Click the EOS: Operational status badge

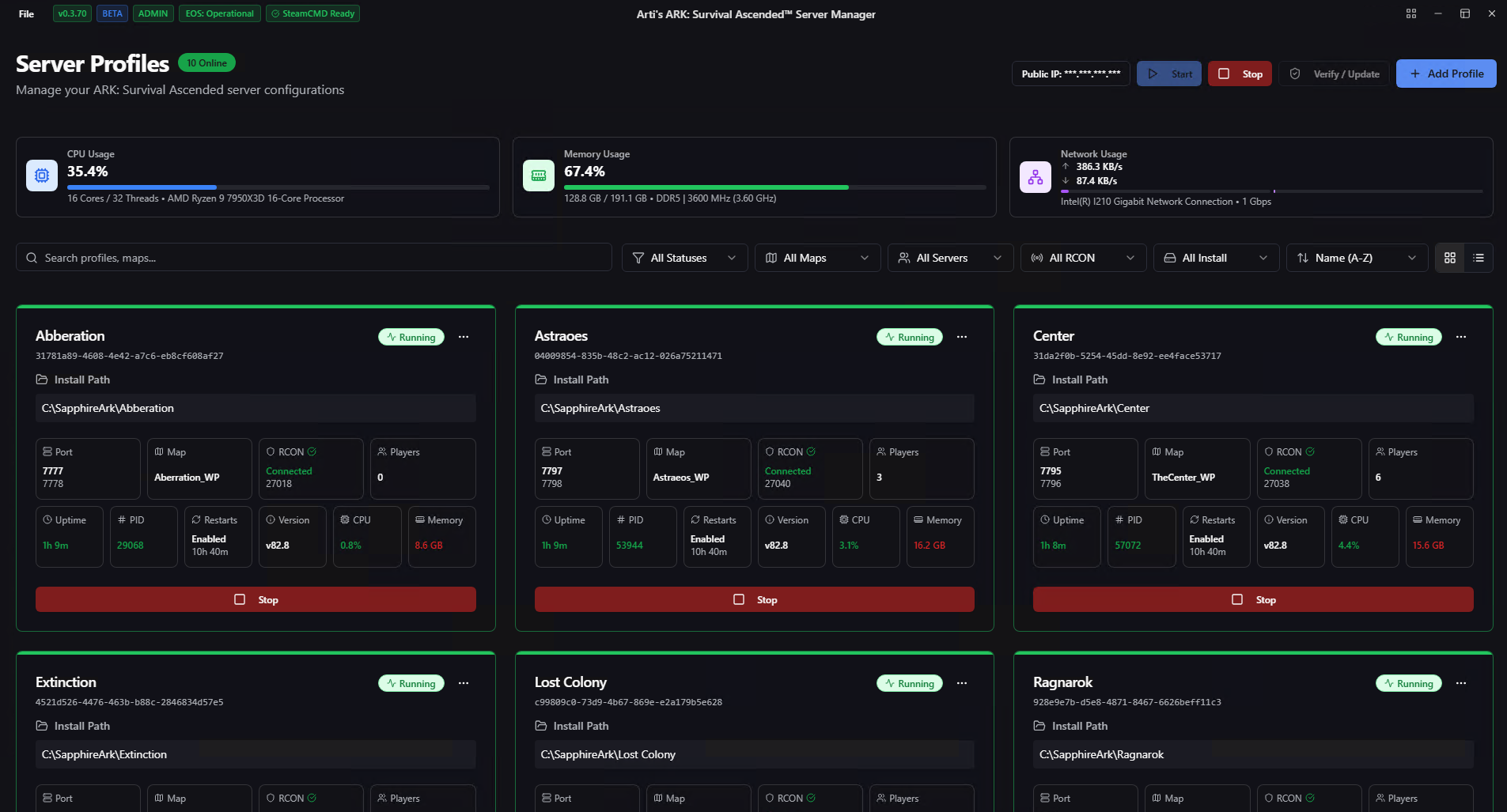click(219, 13)
